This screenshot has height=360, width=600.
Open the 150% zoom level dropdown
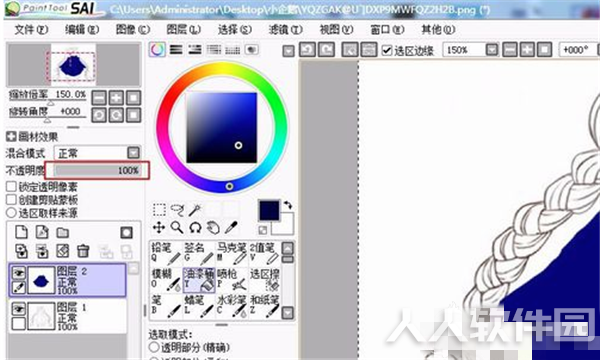(x=492, y=50)
